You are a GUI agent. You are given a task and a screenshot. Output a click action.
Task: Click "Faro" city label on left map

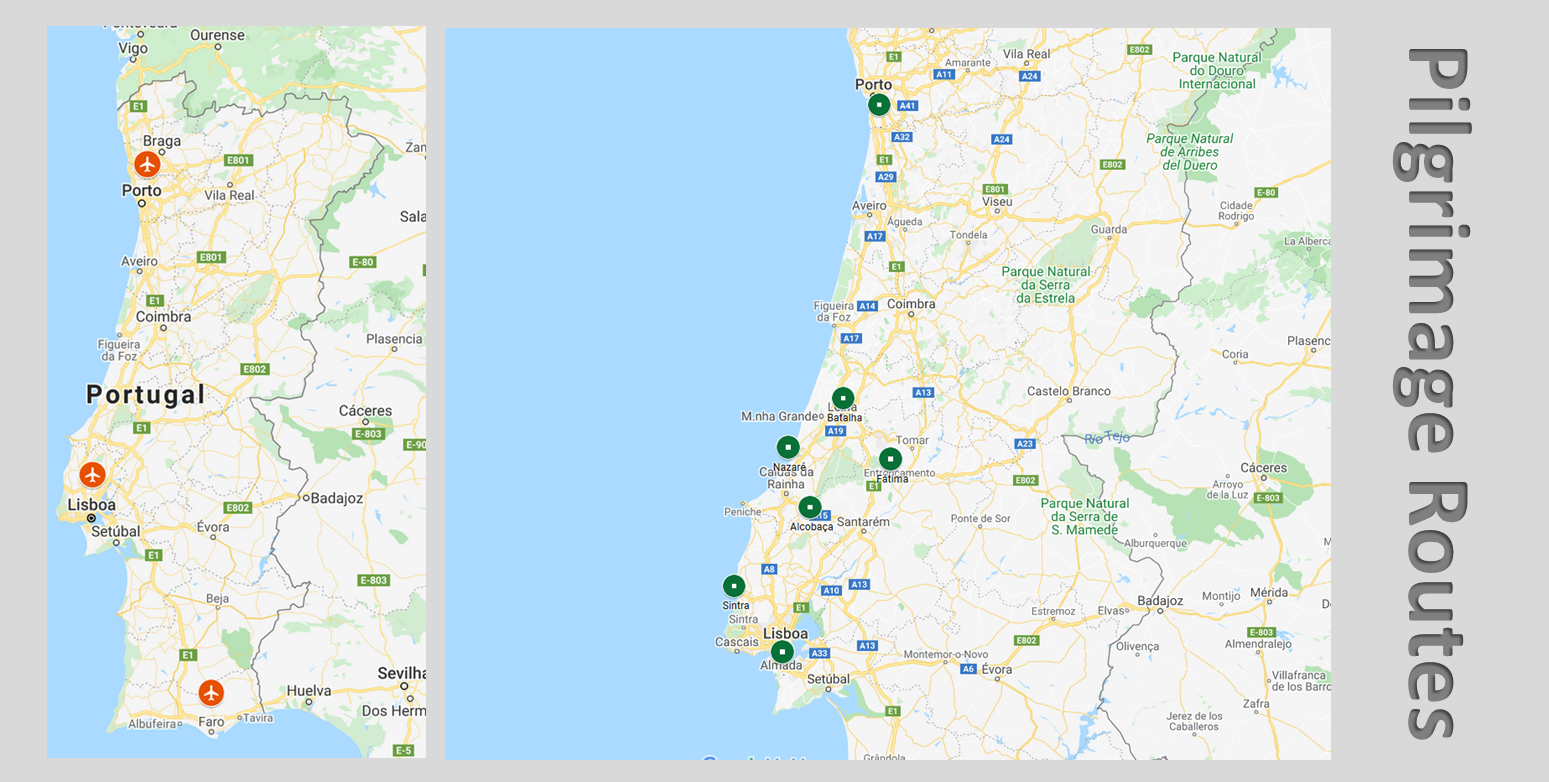click(x=212, y=722)
